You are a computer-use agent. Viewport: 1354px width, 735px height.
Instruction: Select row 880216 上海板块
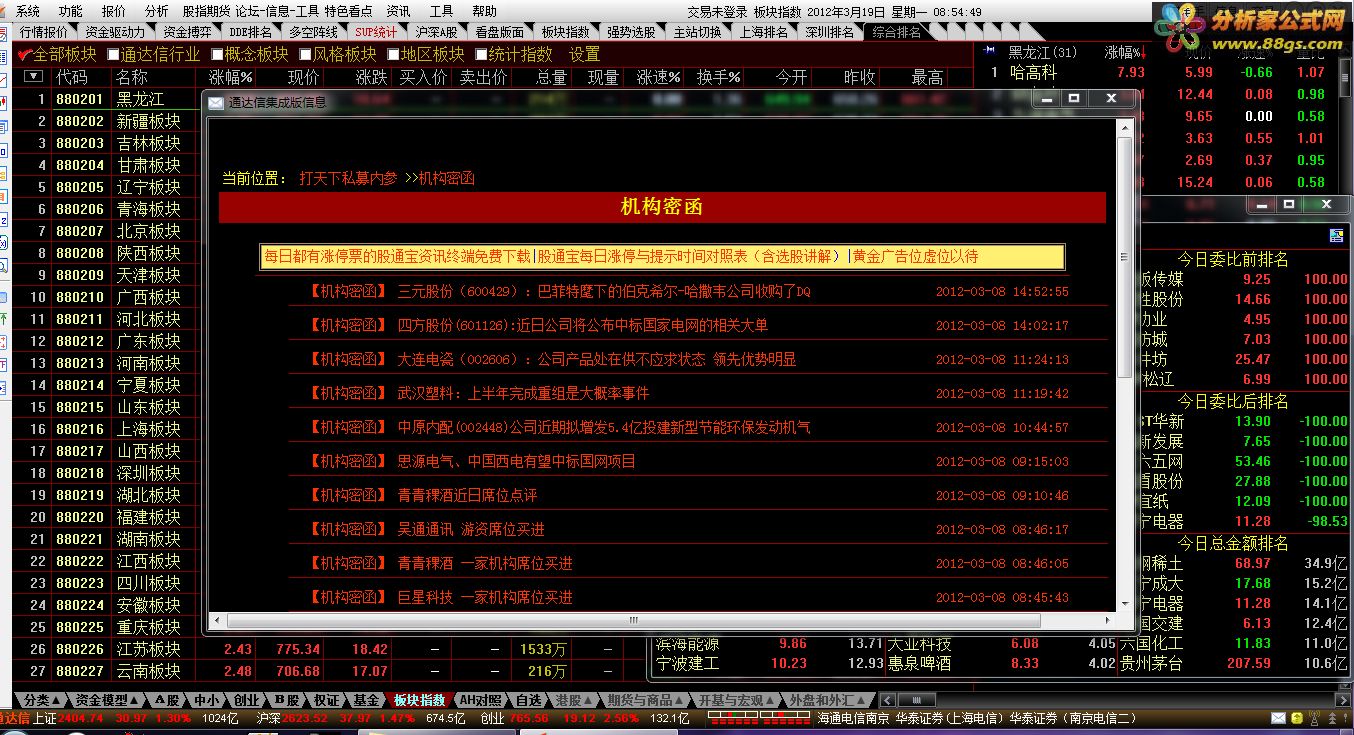click(x=105, y=429)
